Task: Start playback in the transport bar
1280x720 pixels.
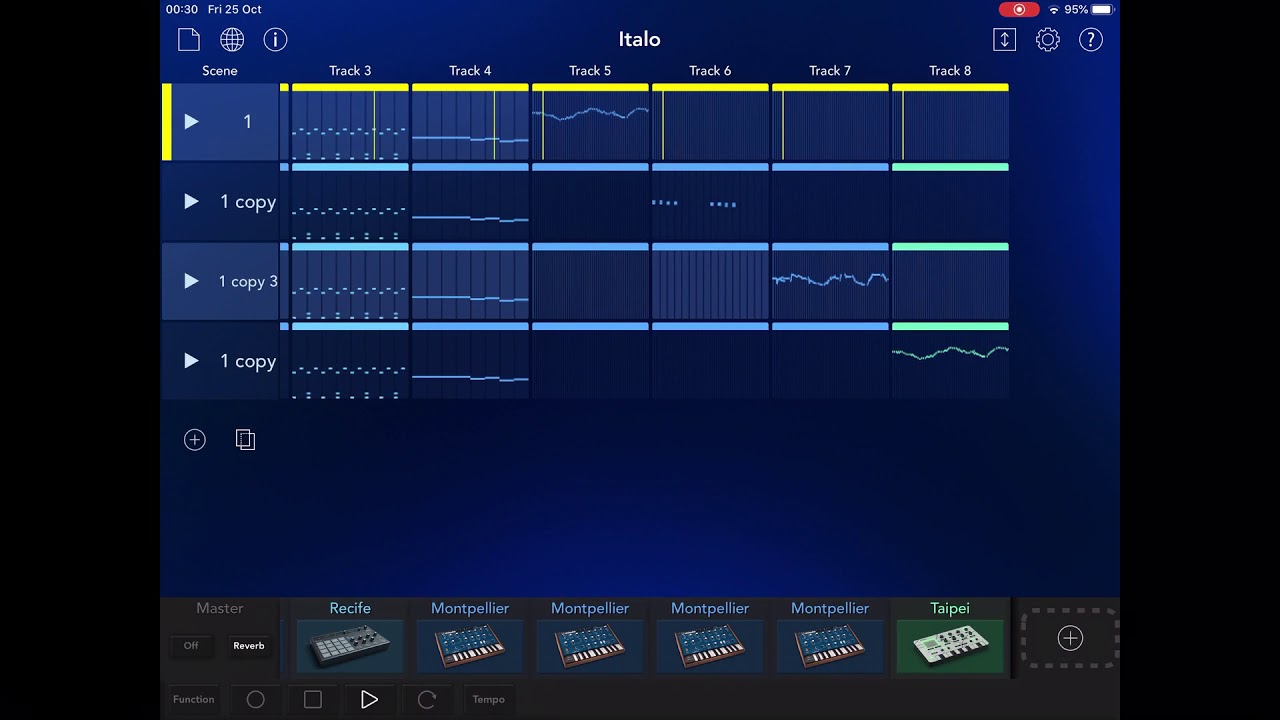Action: coord(369,699)
